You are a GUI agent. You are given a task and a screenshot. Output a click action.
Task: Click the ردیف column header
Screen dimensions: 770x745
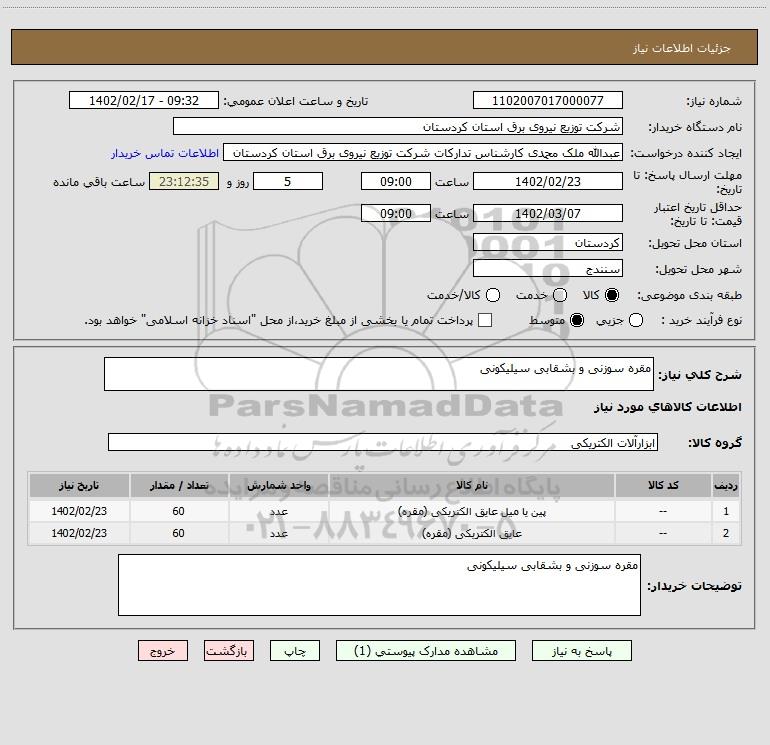point(726,485)
